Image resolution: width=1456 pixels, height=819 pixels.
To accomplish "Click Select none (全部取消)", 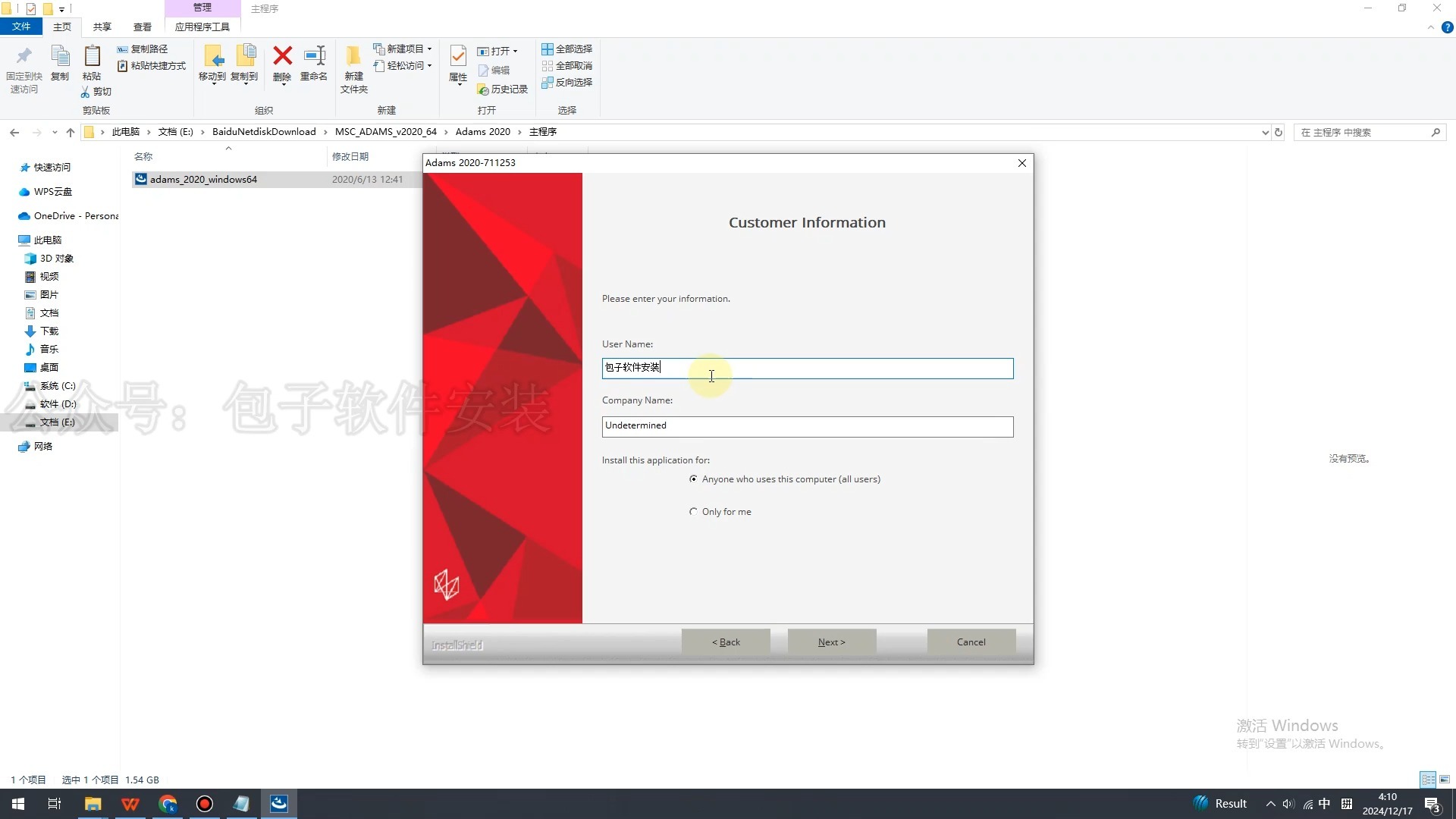I will (566, 66).
